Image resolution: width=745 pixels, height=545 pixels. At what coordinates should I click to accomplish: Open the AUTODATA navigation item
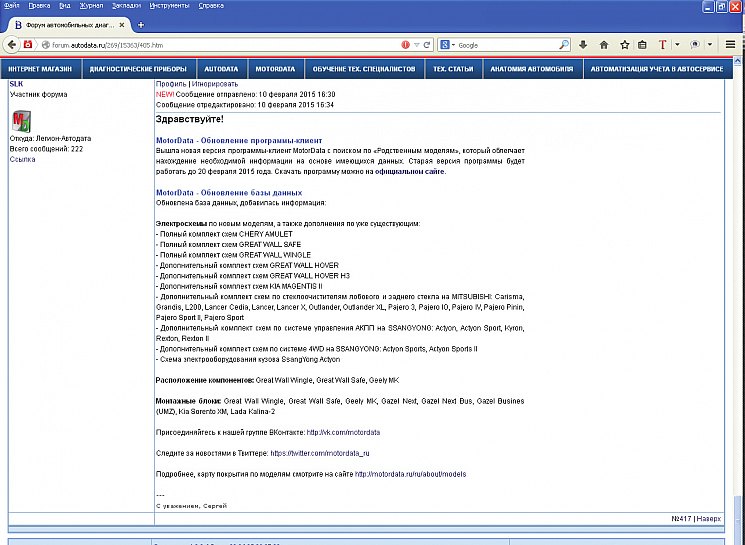click(221, 69)
